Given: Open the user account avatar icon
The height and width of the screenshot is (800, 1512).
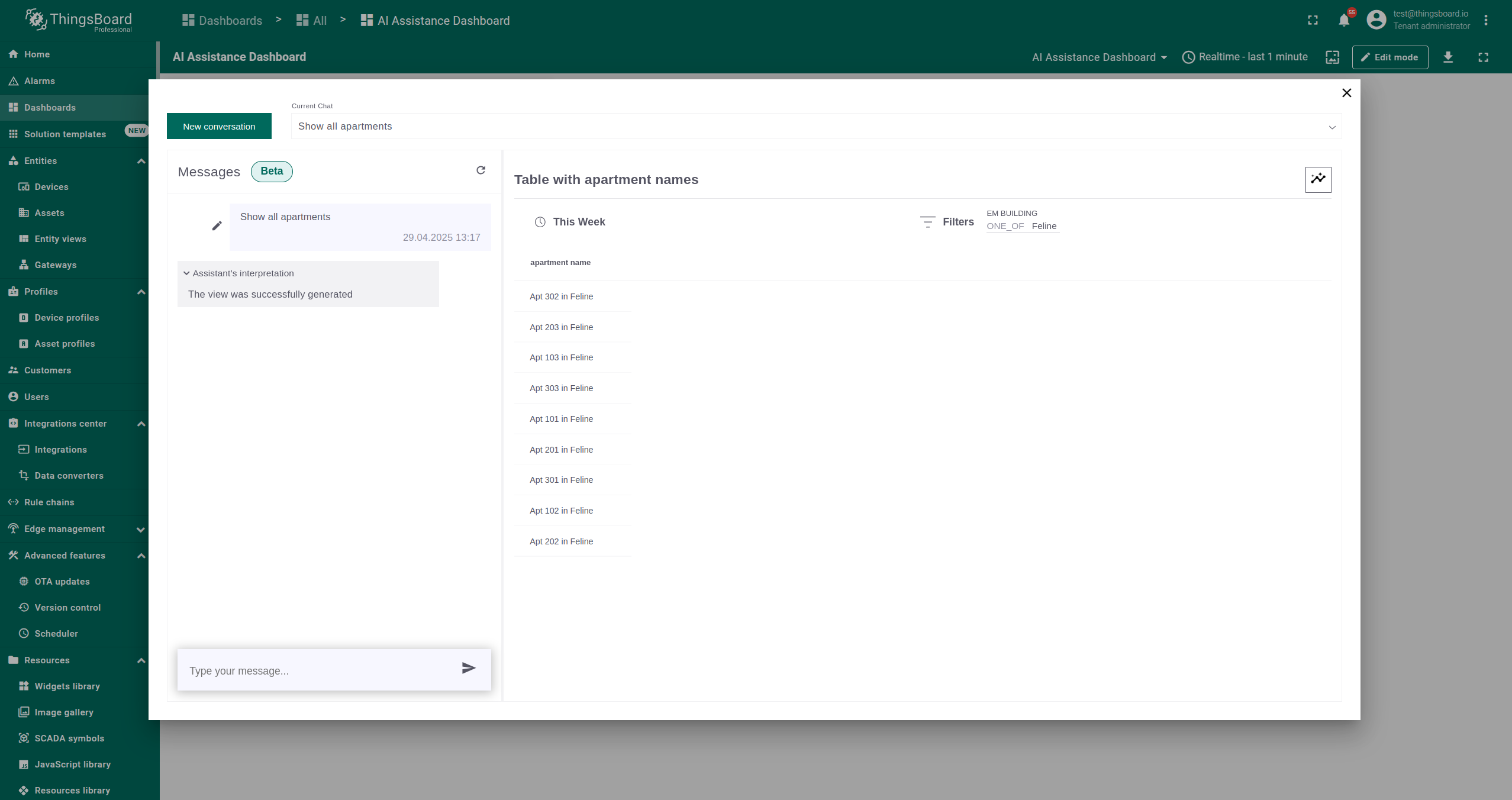Looking at the screenshot, I should click(x=1376, y=20).
